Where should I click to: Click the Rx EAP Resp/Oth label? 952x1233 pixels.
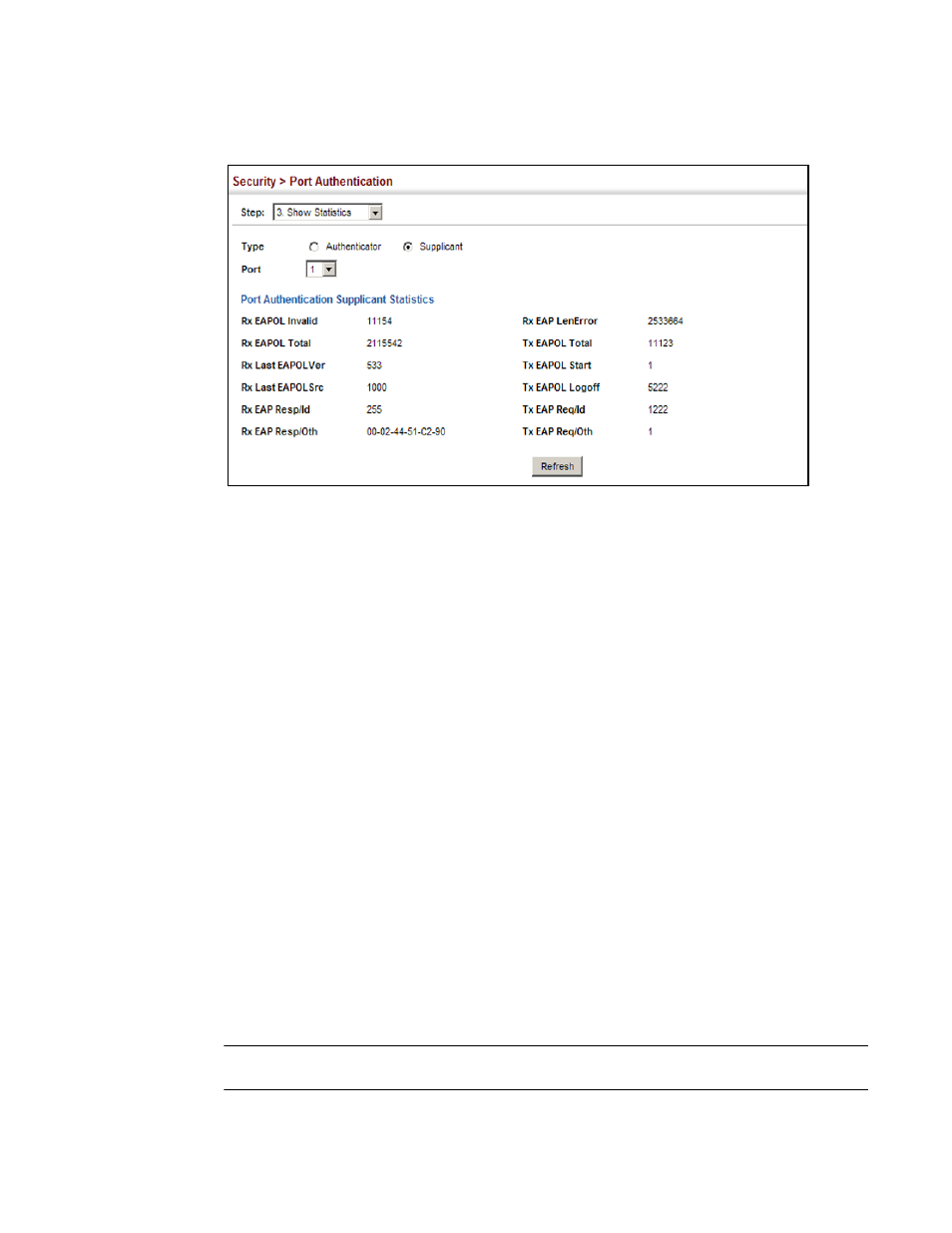click(279, 432)
